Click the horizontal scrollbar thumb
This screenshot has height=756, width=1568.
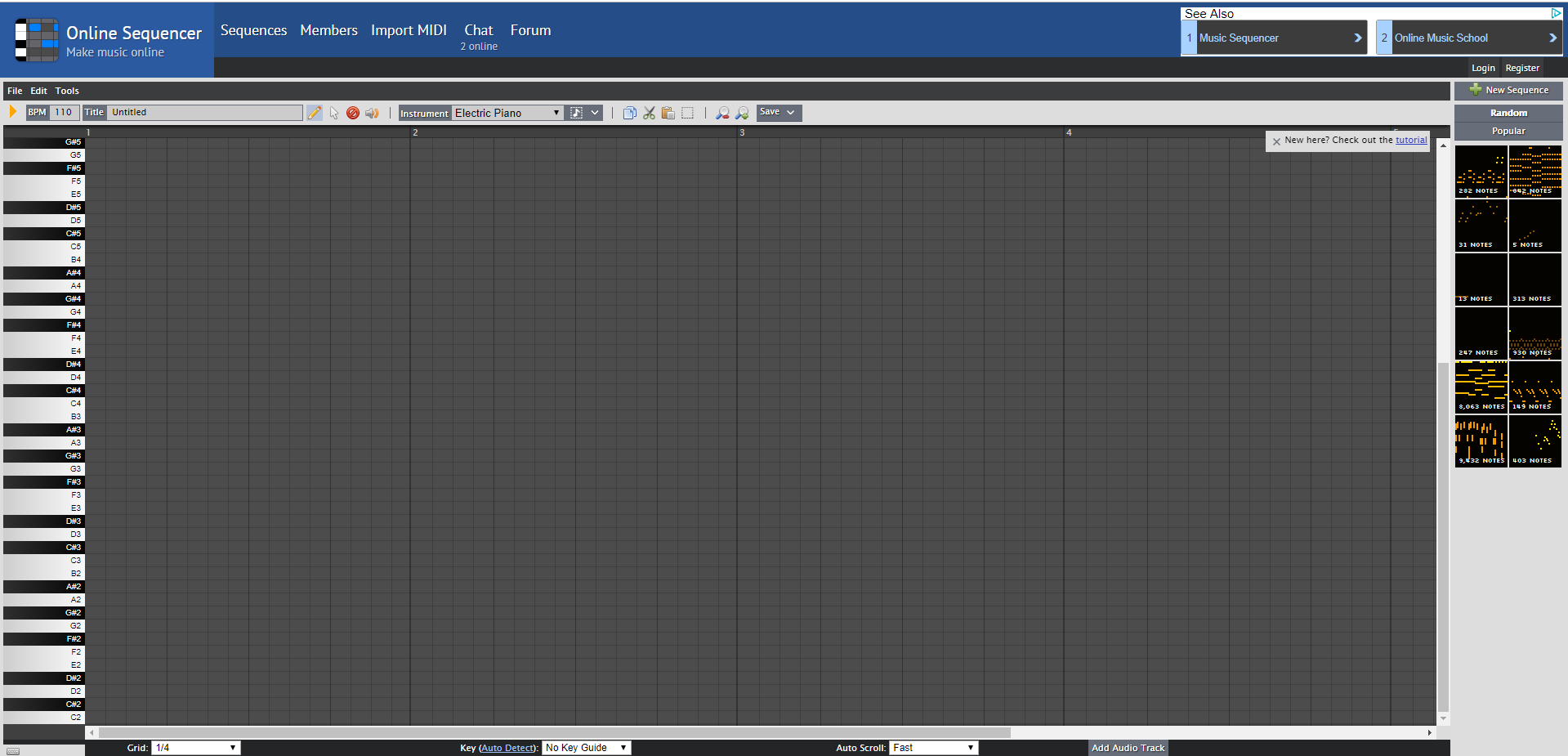(x=555, y=732)
